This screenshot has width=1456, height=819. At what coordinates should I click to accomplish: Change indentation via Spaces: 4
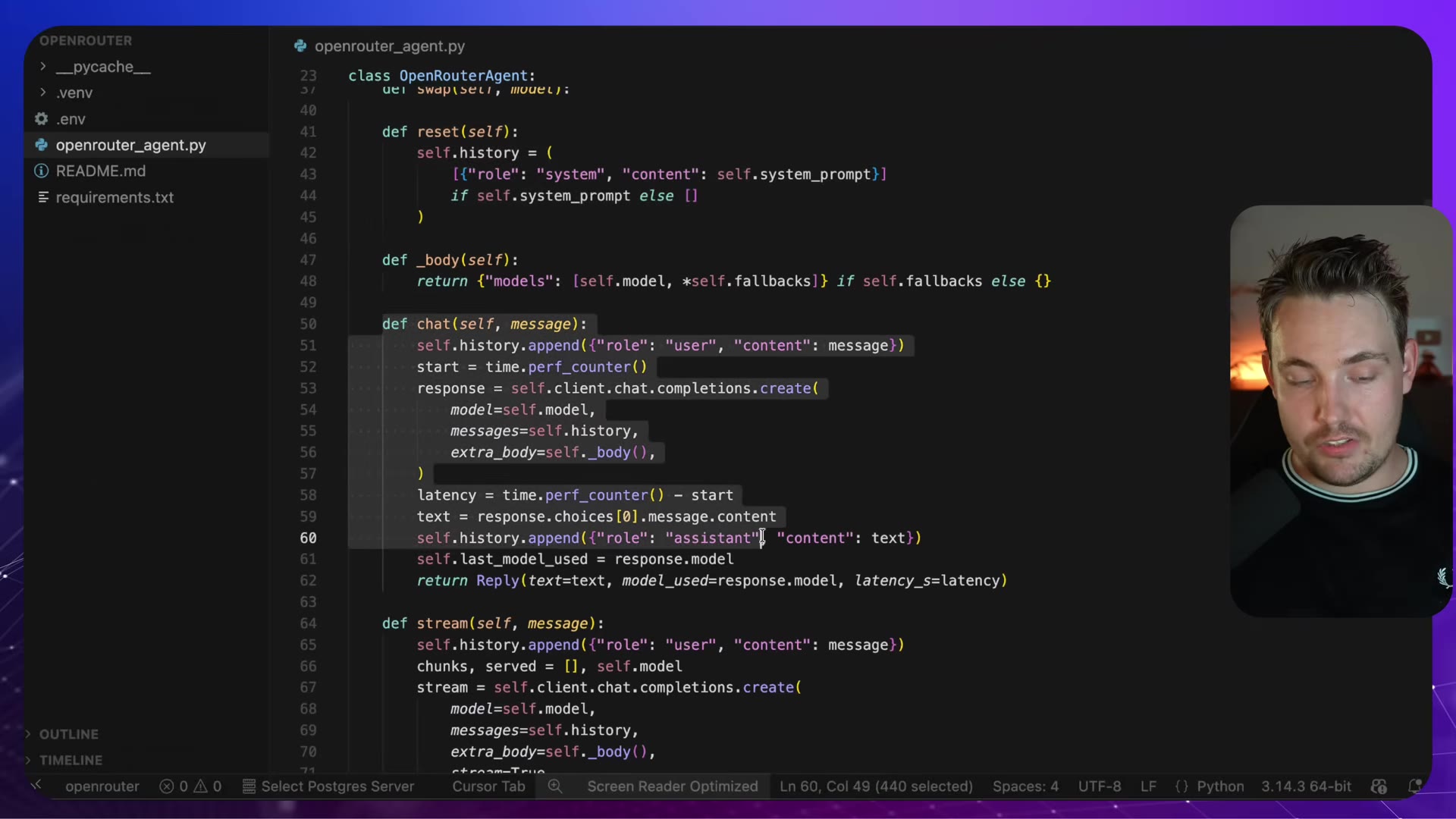[1025, 786]
